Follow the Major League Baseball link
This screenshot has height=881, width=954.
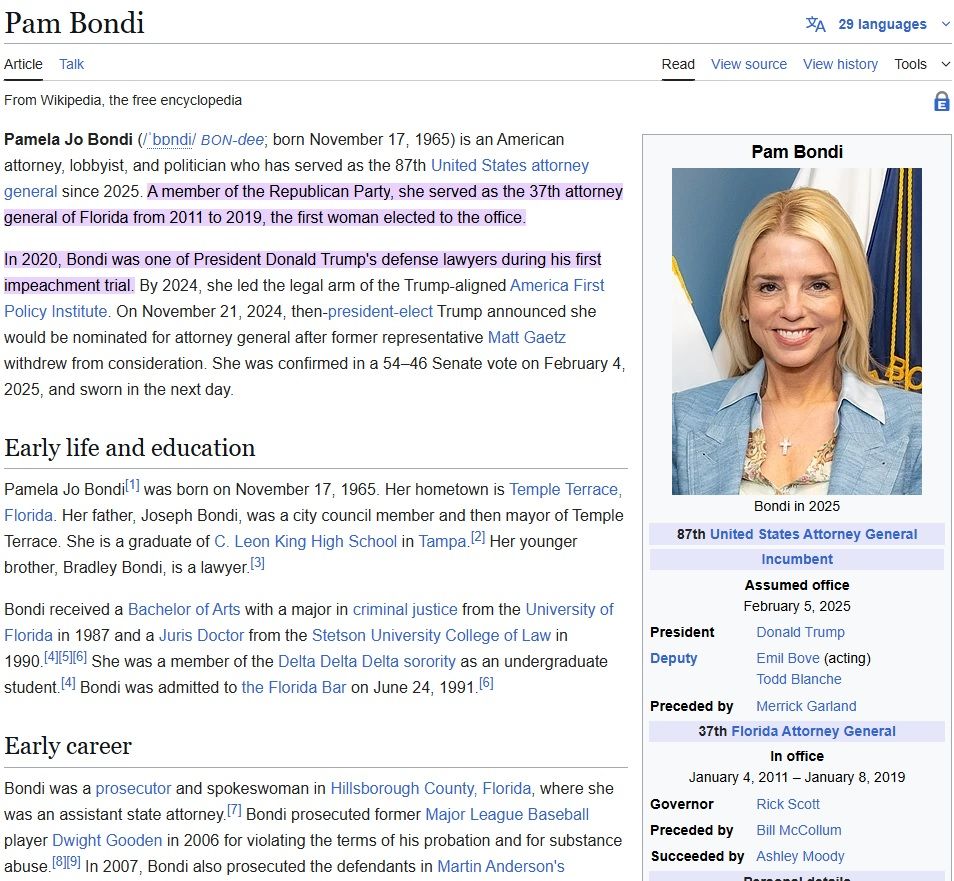[507, 815]
